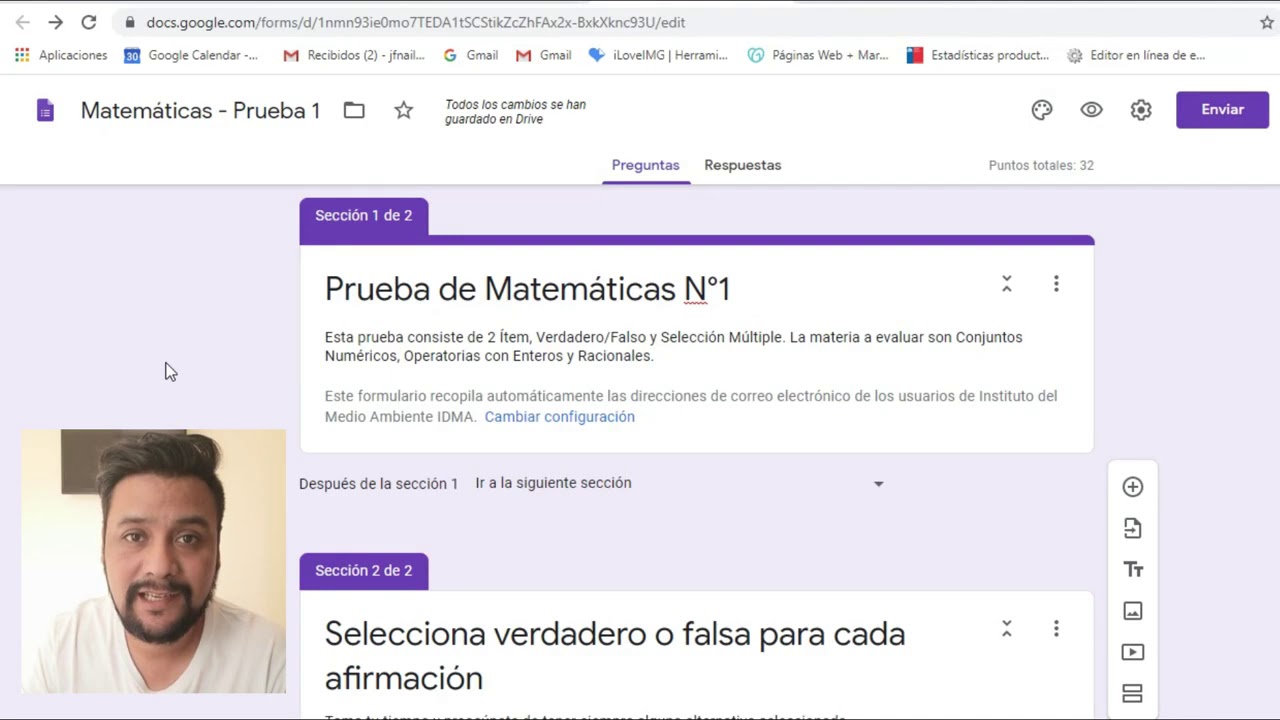This screenshot has height=720, width=1280.
Task: Add section icon in side toolbar
Action: 1132,693
